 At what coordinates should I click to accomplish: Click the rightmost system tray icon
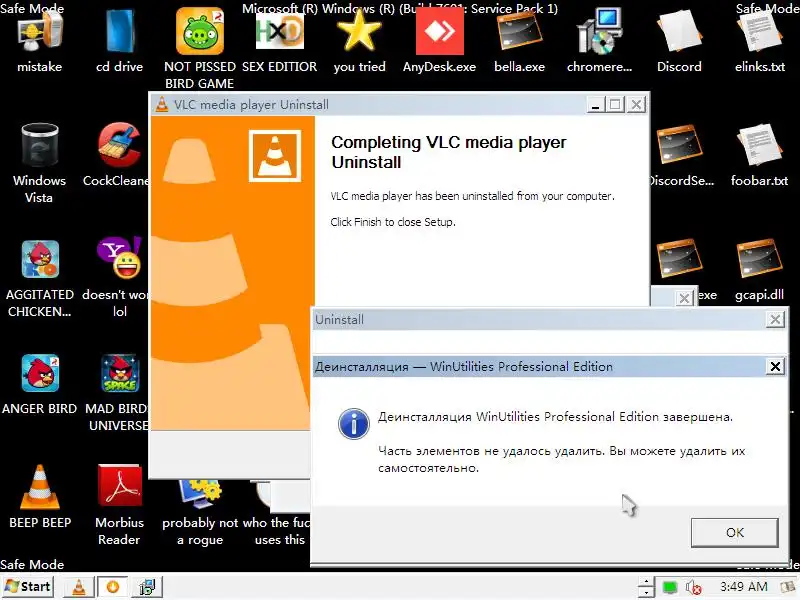click(787, 587)
